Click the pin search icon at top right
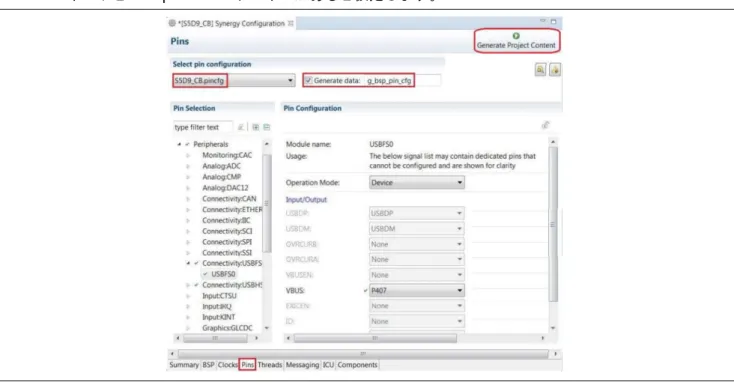The image size is (734, 388). (x=540, y=70)
